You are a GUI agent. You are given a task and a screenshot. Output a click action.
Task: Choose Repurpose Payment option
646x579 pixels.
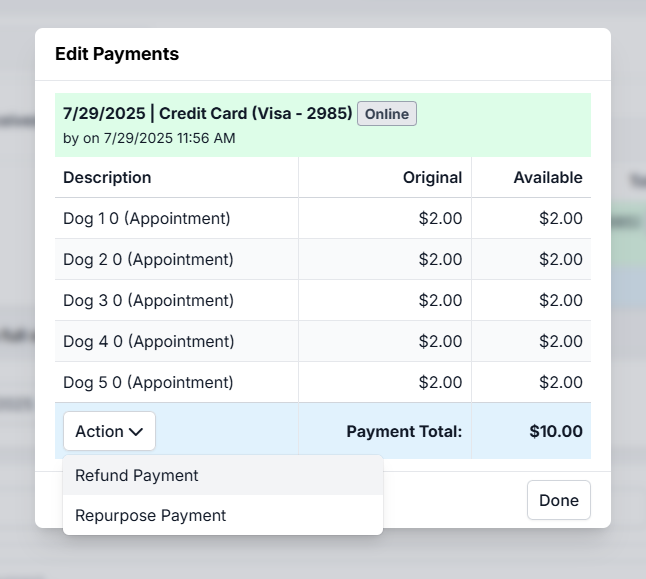(150, 516)
